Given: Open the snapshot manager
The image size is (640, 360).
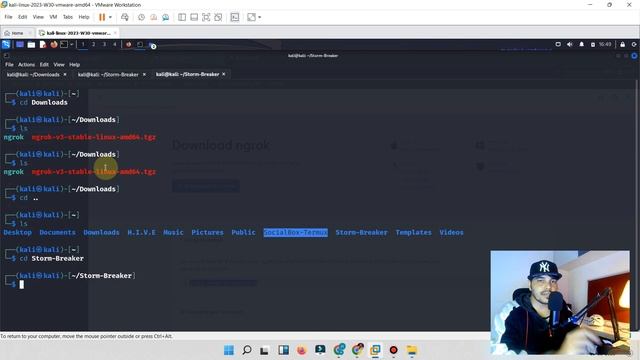Looking at the screenshot, I should (x=165, y=17).
